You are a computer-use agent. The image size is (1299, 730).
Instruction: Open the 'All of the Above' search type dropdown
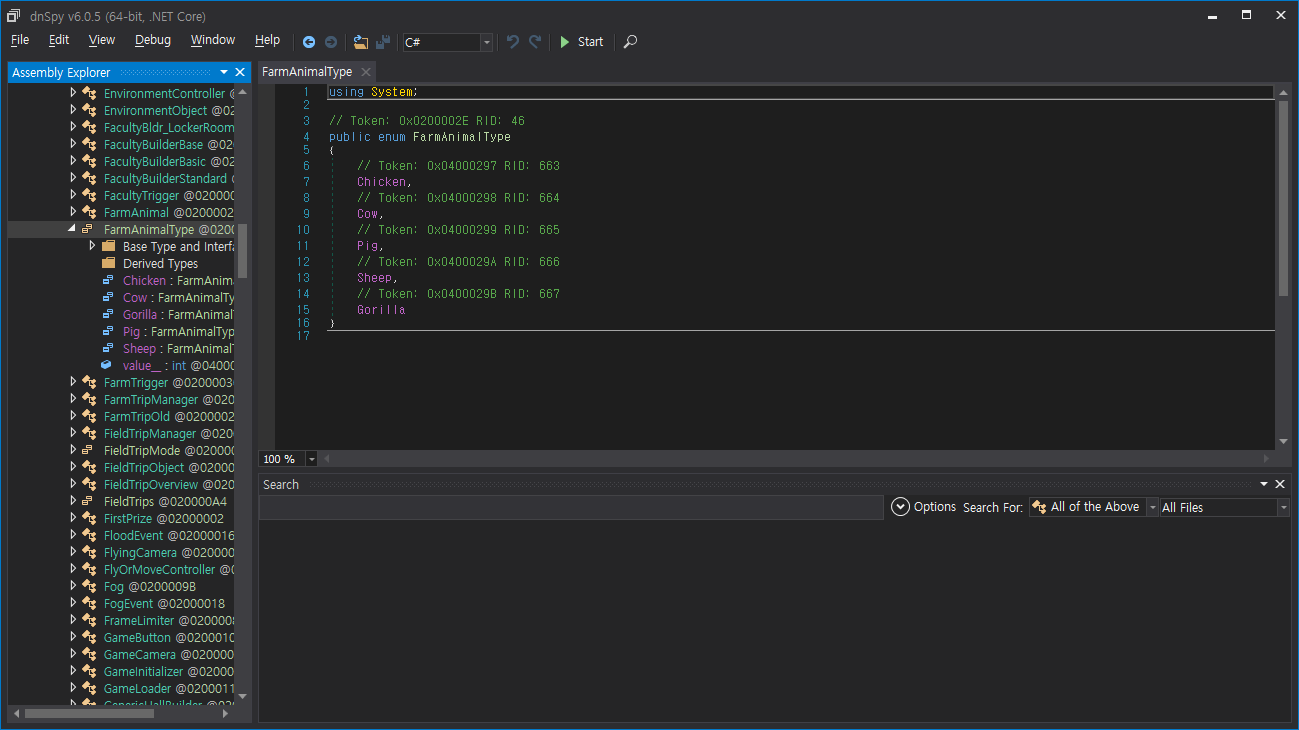pyautogui.click(x=1152, y=508)
